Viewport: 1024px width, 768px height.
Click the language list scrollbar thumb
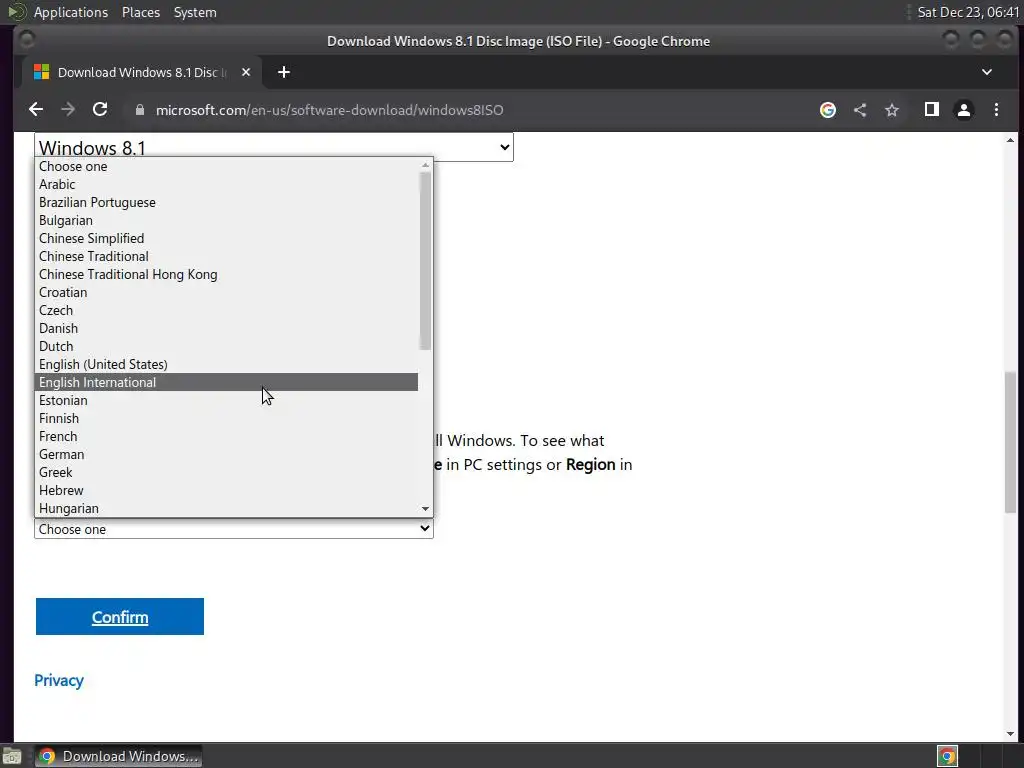click(425, 261)
